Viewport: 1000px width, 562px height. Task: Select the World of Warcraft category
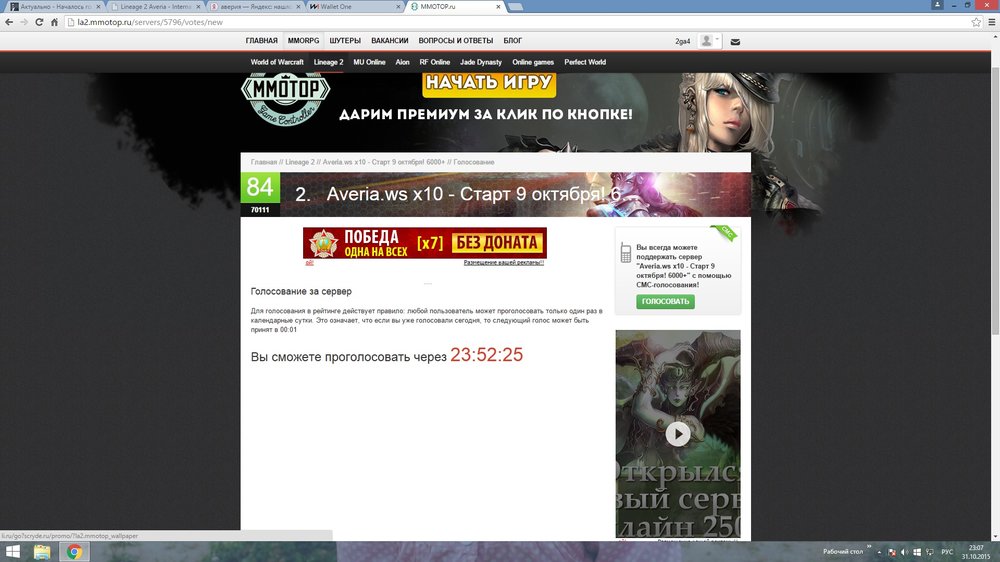point(277,62)
